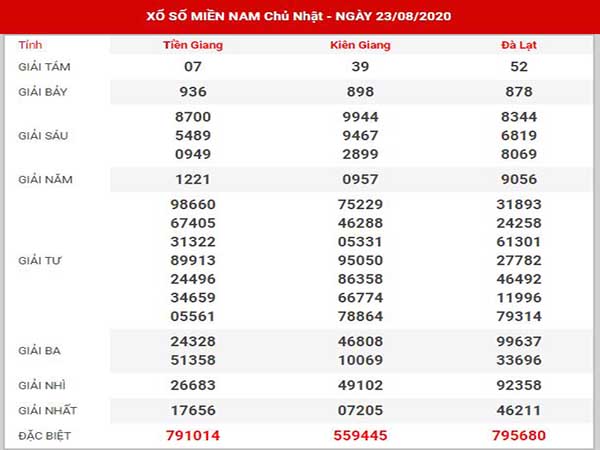Select the GIẢI NHẤT row label

coord(48,410)
